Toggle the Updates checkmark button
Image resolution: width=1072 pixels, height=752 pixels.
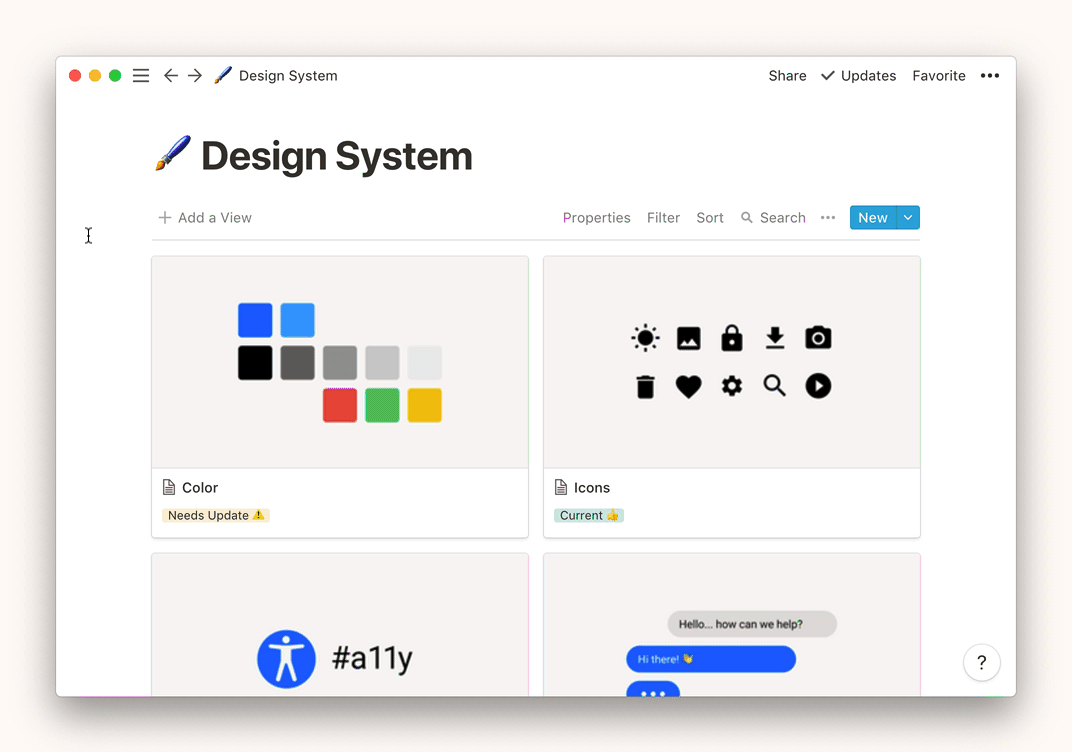click(x=858, y=76)
